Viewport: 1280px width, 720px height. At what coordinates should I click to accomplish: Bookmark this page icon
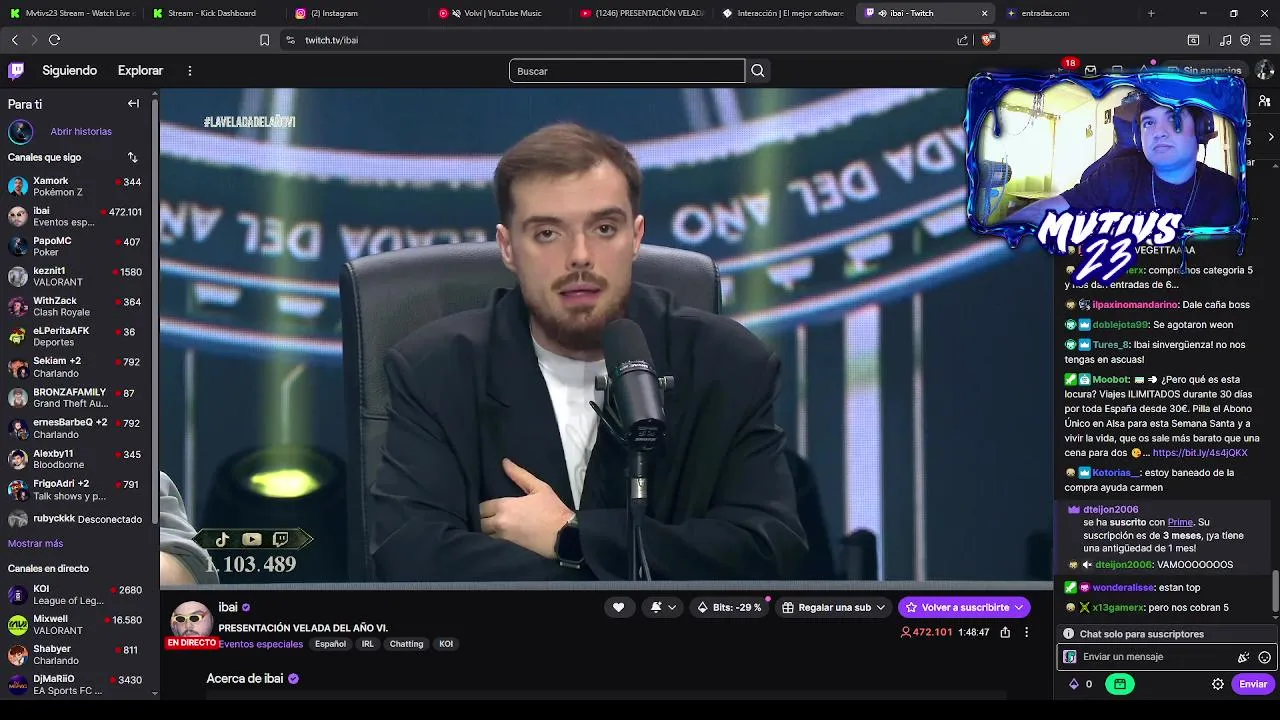pyautogui.click(x=264, y=40)
